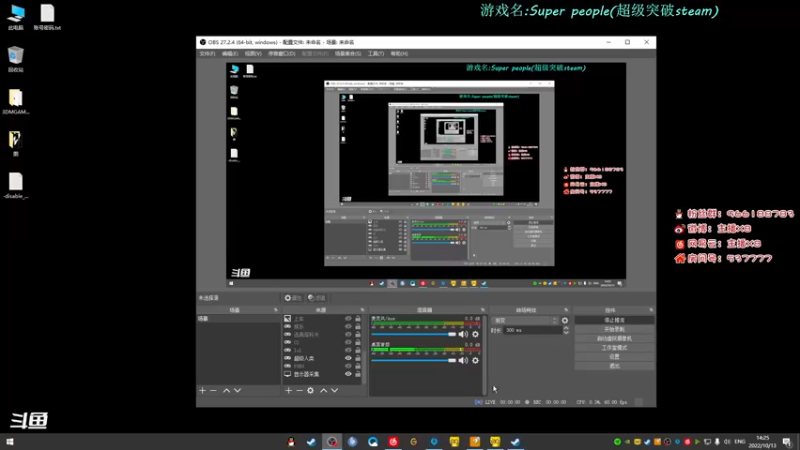Toggle visibility eye of 逃离塔科夫 source
This screenshot has width=800, height=450.
click(x=348, y=335)
